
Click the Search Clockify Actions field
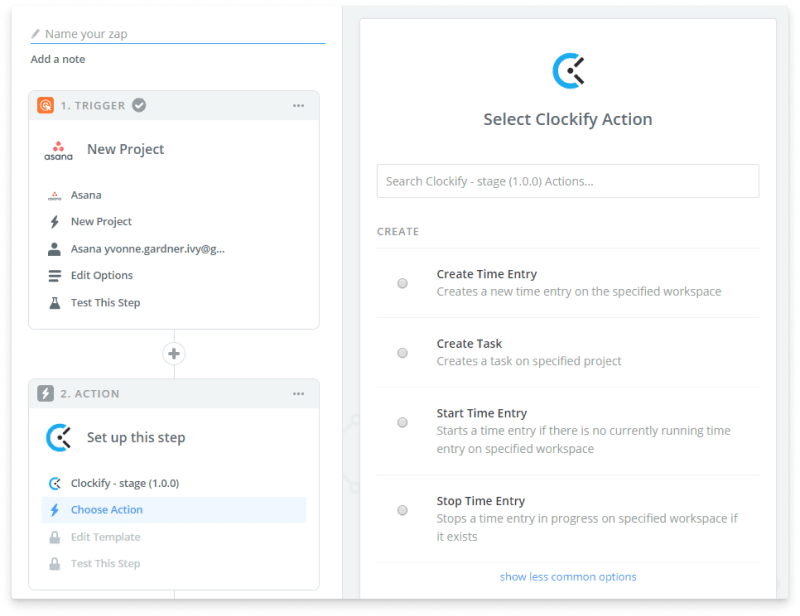(568, 181)
